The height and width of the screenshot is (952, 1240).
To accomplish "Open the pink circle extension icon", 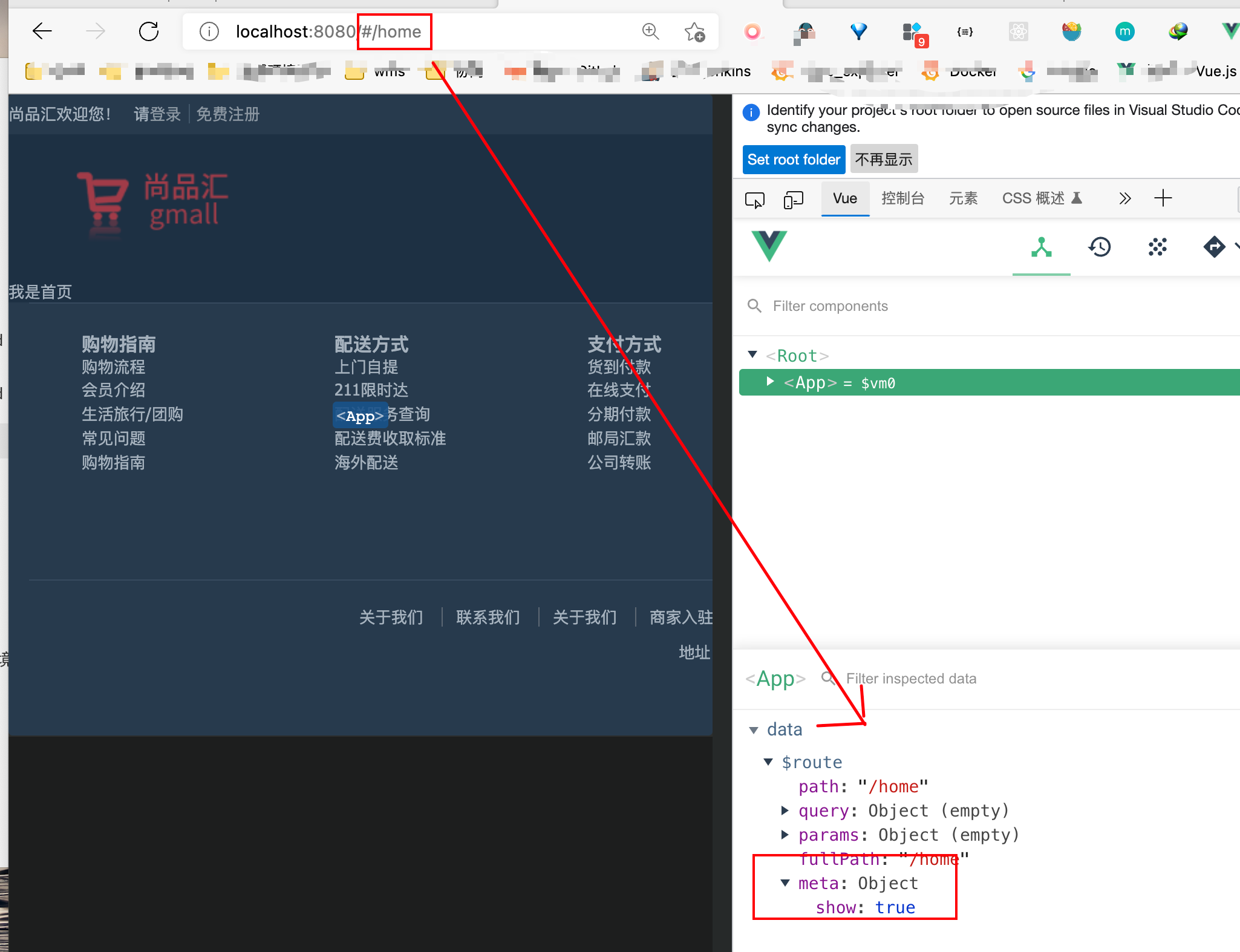I will pos(752,31).
